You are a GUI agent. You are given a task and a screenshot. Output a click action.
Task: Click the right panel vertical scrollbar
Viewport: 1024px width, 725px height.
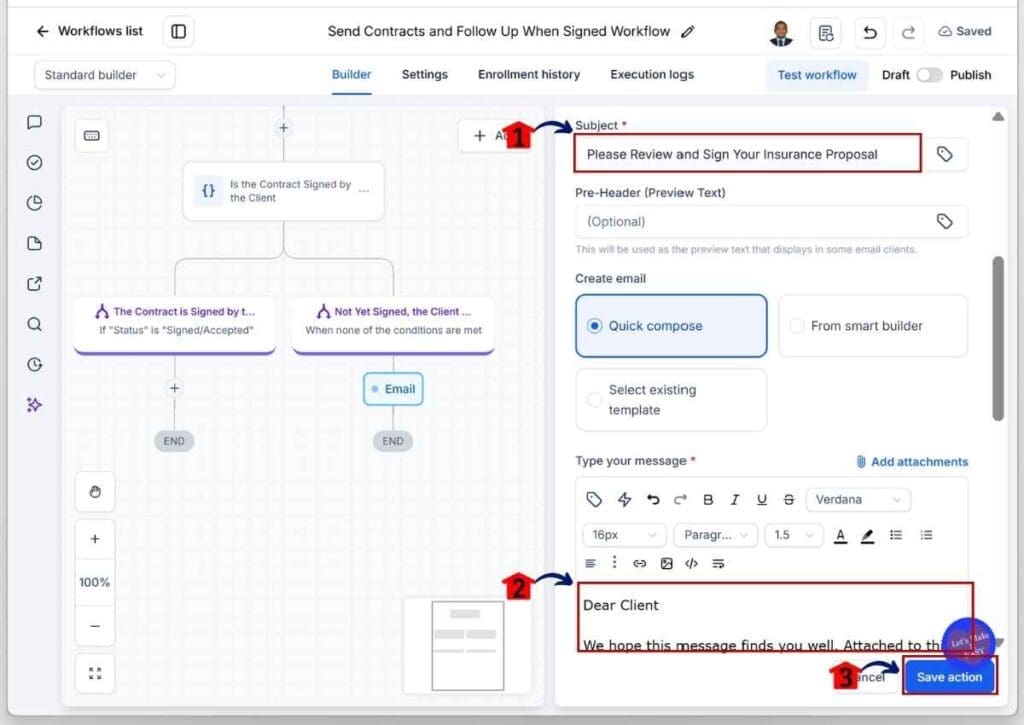pyautogui.click(x=997, y=338)
